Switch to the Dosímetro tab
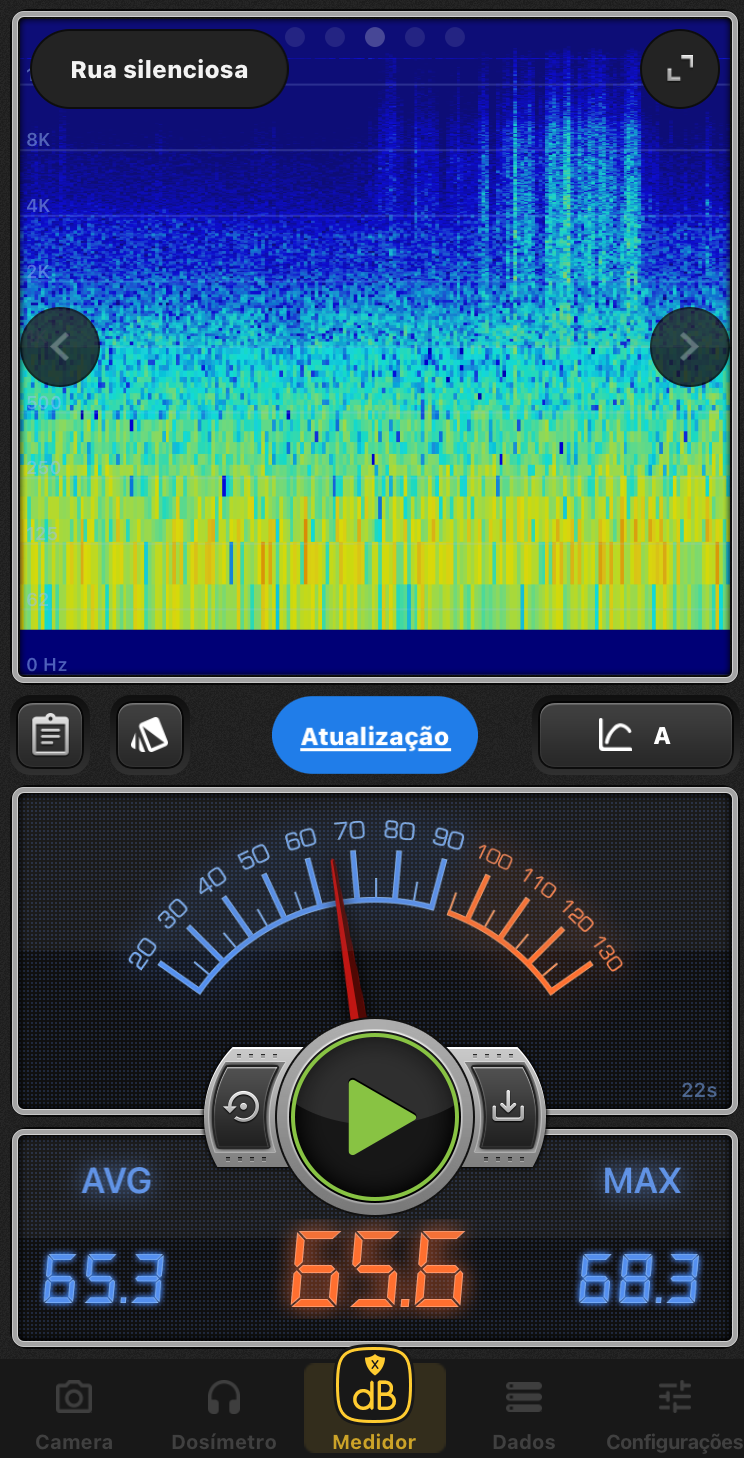This screenshot has width=744, height=1458. point(224,1414)
